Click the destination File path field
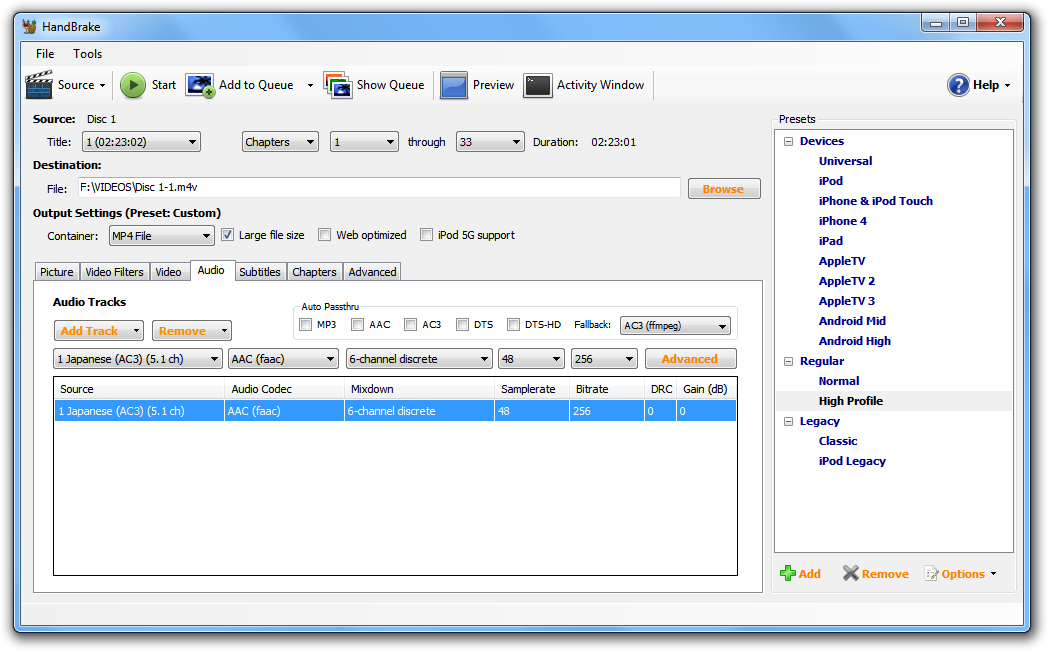 coord(379,187)
